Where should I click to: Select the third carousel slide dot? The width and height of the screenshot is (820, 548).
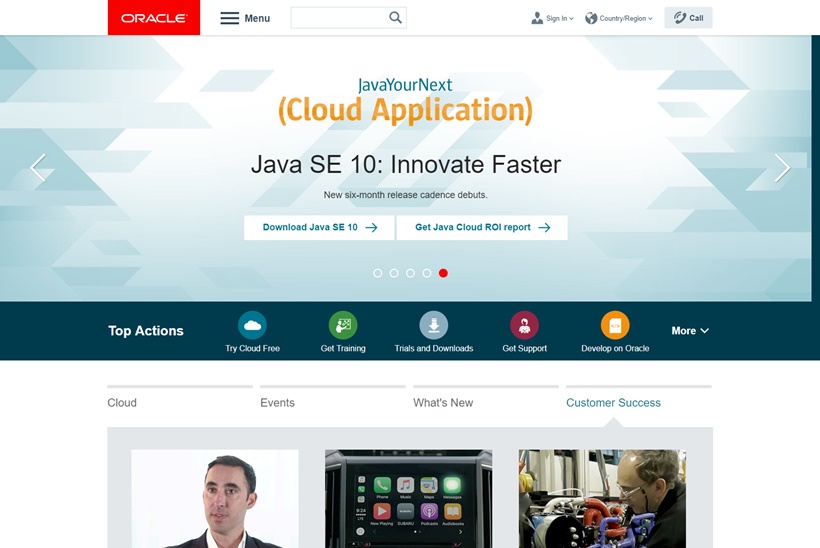(x=411, y=273)
